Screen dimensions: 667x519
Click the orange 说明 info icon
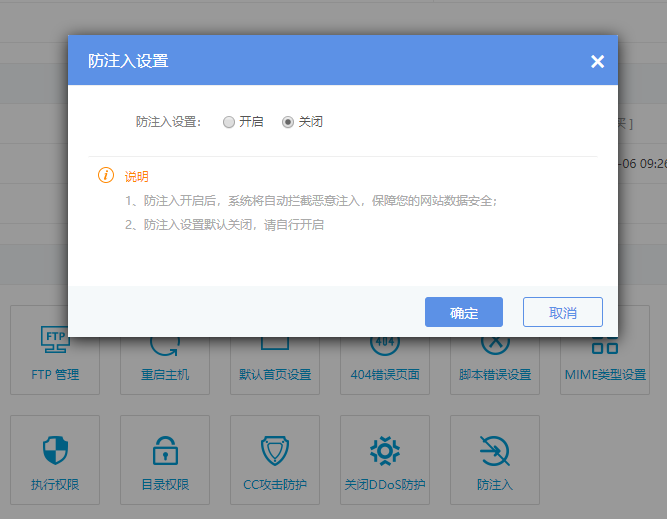click(x=106, y=176)
